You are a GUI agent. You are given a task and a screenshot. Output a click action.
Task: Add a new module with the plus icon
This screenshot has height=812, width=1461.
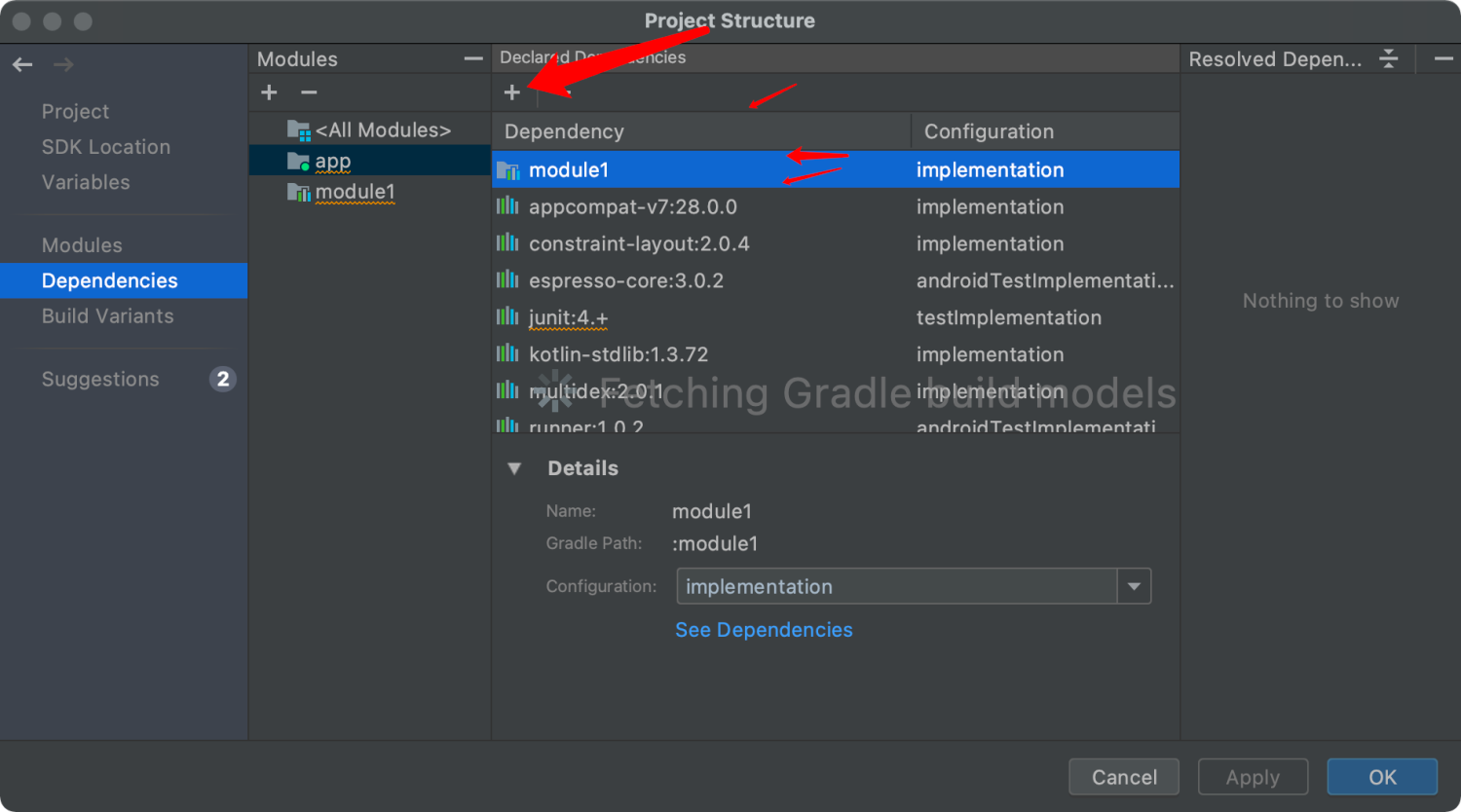[270, 92]
